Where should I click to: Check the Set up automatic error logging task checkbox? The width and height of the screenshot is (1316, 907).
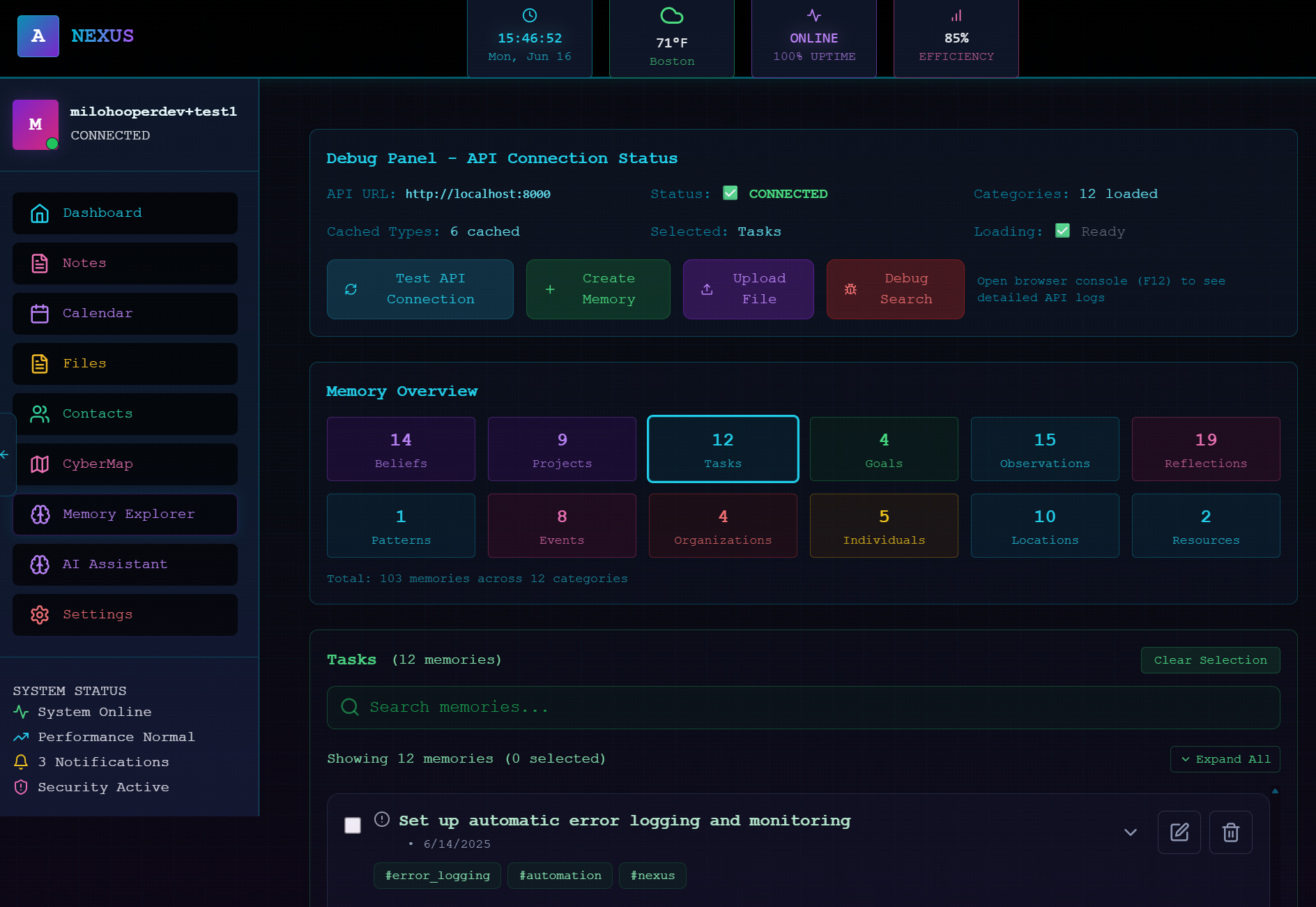pos(353,825)
